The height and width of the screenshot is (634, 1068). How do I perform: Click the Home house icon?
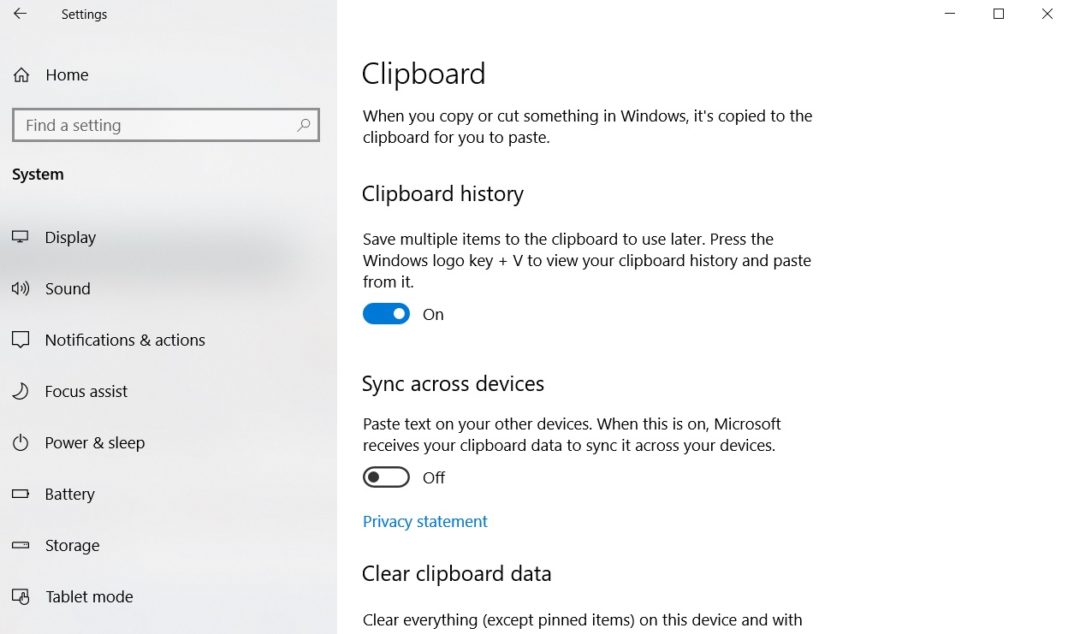pyautogui.click(x=20, y=74)
